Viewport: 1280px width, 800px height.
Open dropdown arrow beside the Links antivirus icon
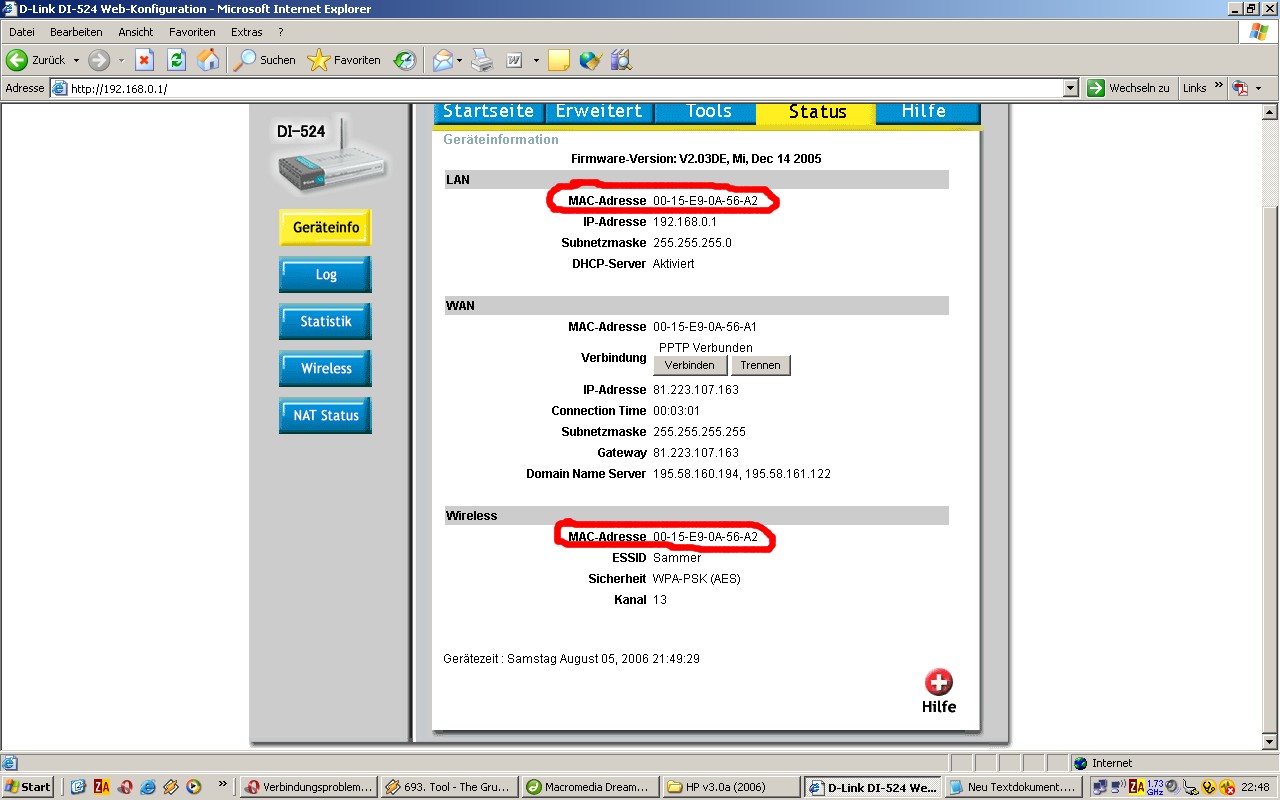click(x=1258, y=88)
